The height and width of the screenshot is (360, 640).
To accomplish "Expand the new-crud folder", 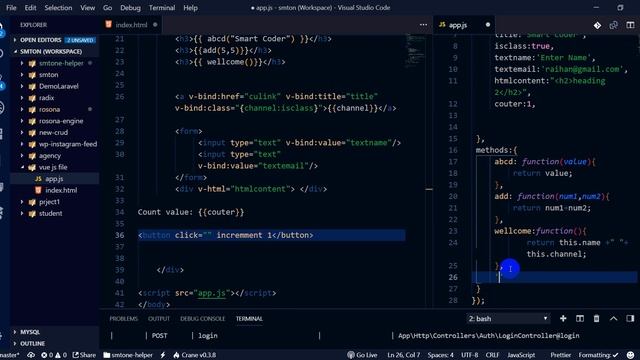I will (55, 133).
